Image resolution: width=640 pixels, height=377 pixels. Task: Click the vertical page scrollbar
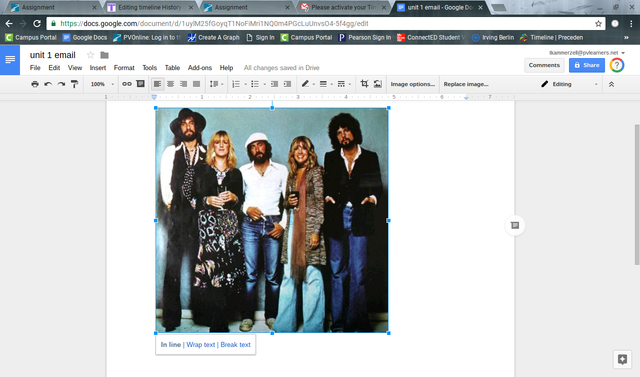click(x=637, y=195)
